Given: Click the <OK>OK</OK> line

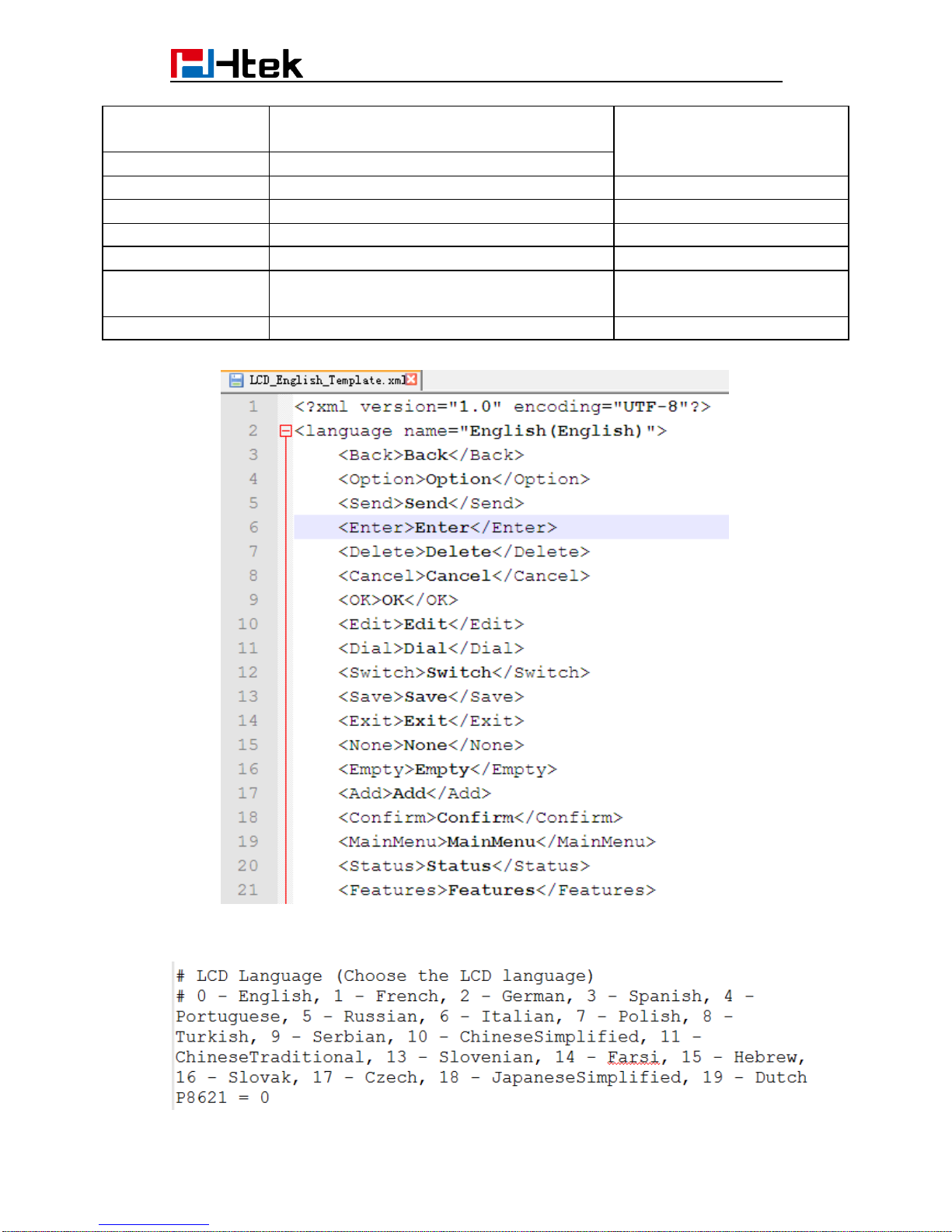Looking at the screenshot, I should pos(398,599).
